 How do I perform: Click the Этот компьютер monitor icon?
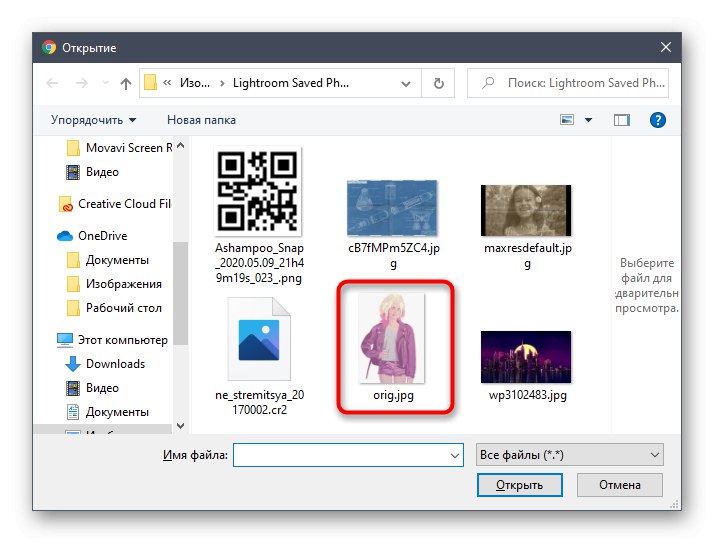(x=65, y=340)
